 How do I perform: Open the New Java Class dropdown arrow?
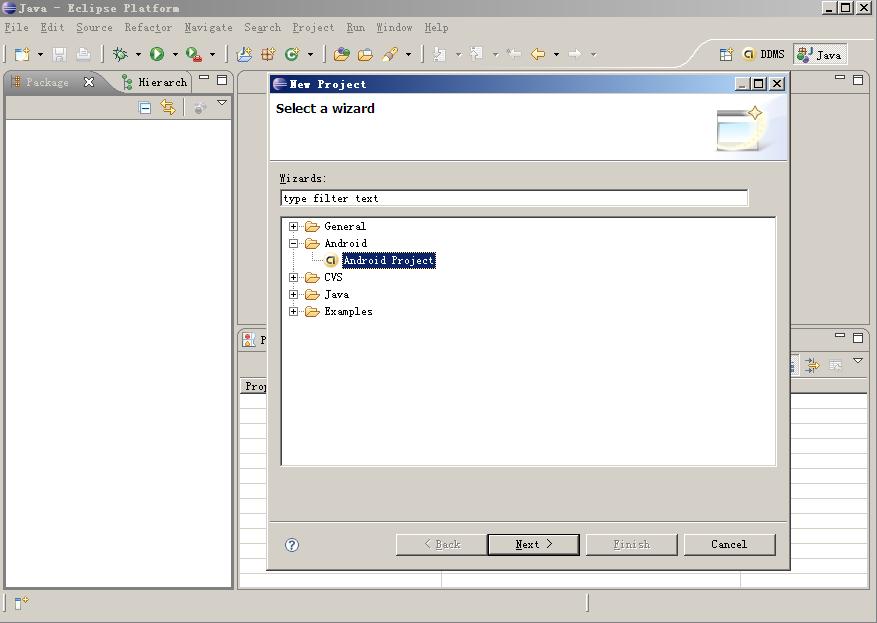[x=310, y=54]
